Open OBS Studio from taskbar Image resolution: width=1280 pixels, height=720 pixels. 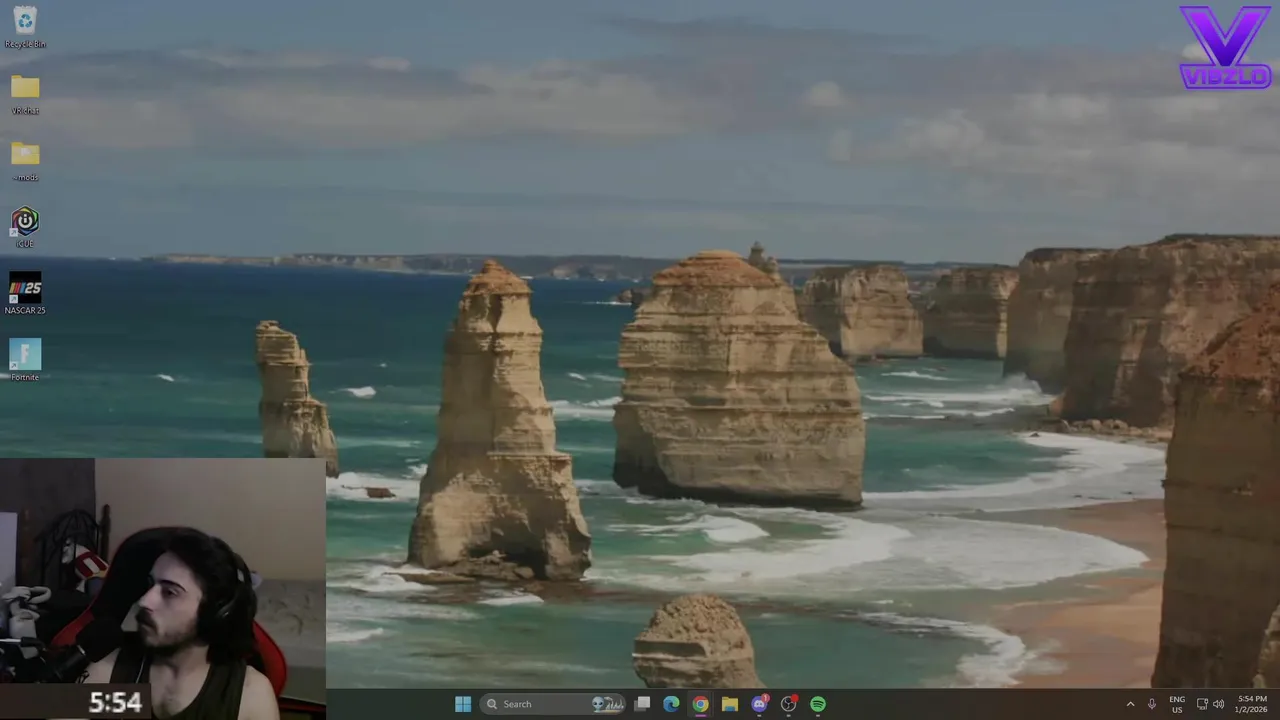click(789, 704)
